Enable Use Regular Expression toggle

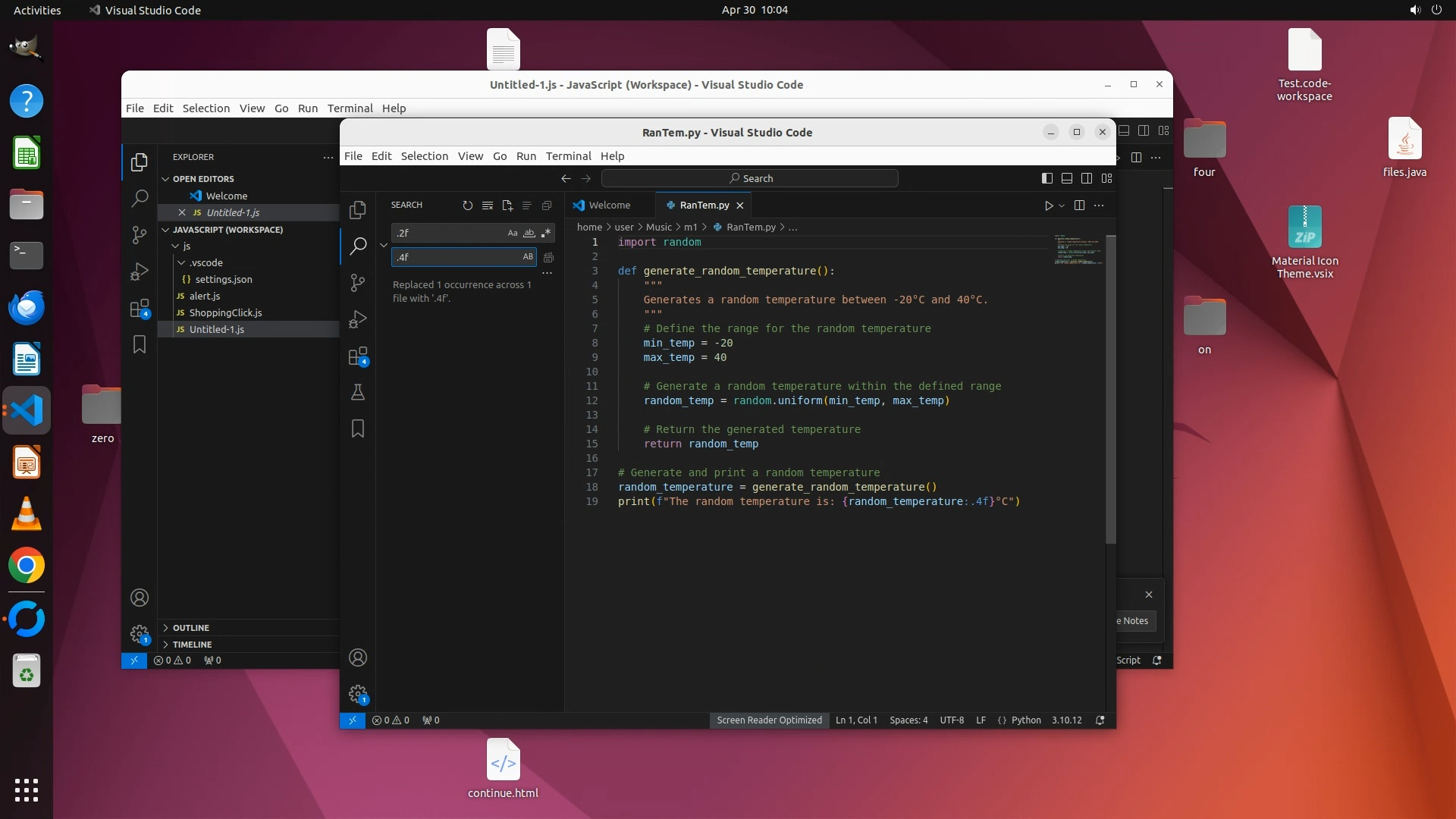coord(546,233)
